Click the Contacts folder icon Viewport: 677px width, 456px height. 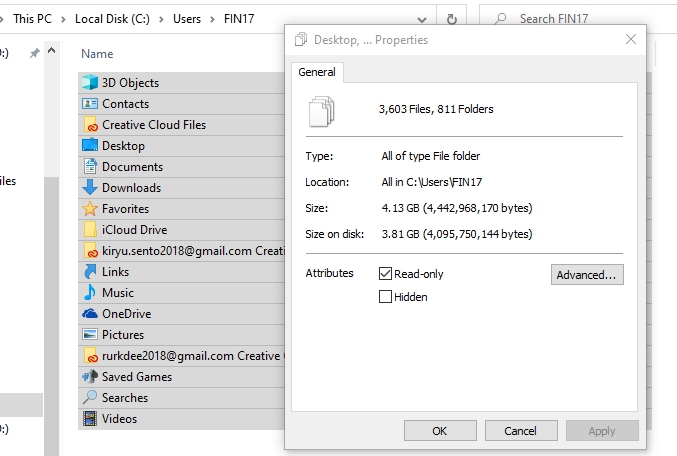pyautogui.click(x=90, y=104)
